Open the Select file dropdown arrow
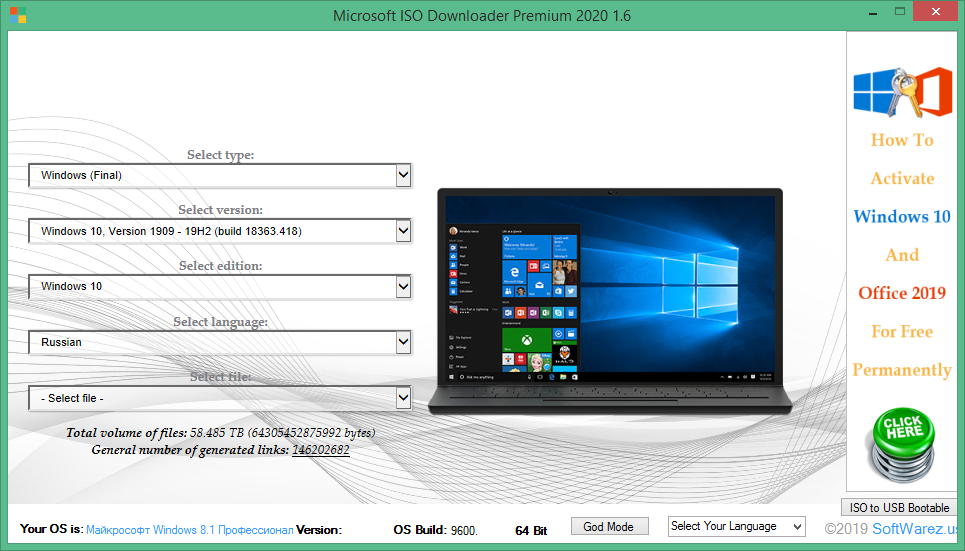Screen dimensions: 965x551 pyautogui.click(x=403, y=398)
